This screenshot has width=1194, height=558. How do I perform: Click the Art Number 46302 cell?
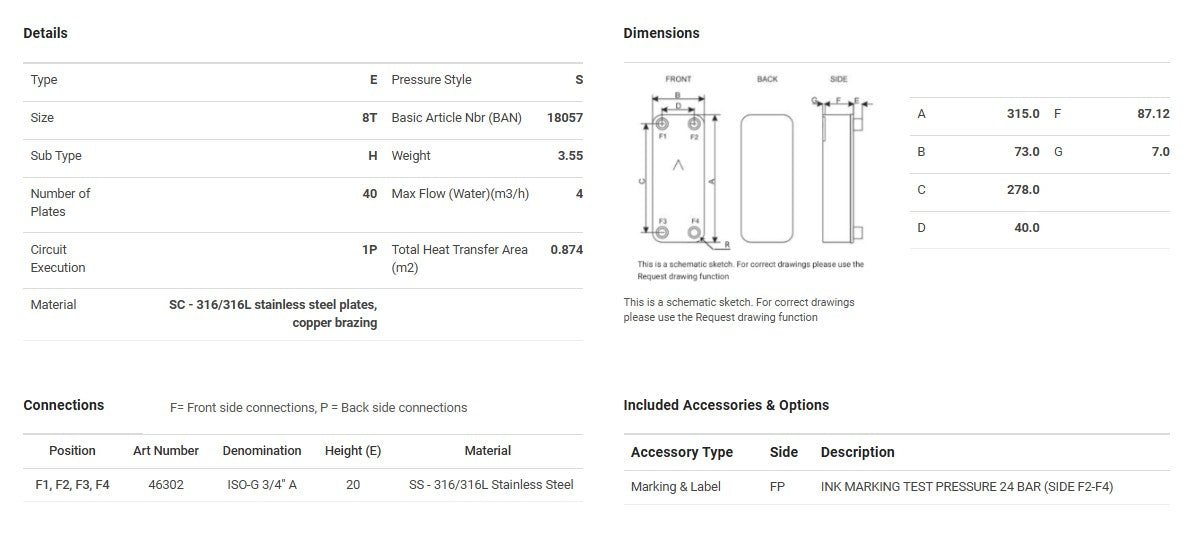pyautogui.click(x=165, y=485)
